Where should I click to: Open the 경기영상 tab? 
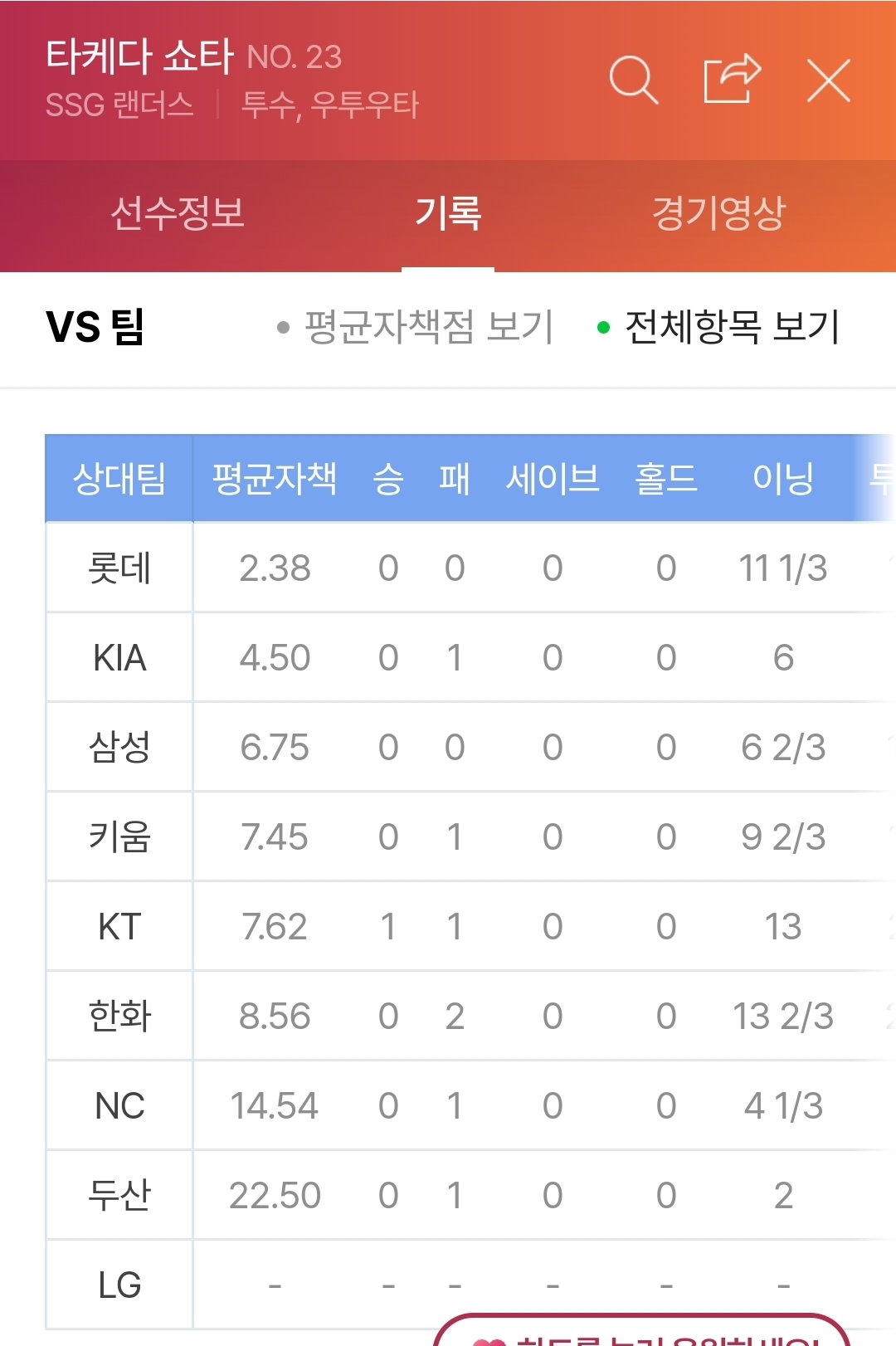pos(718,213)
